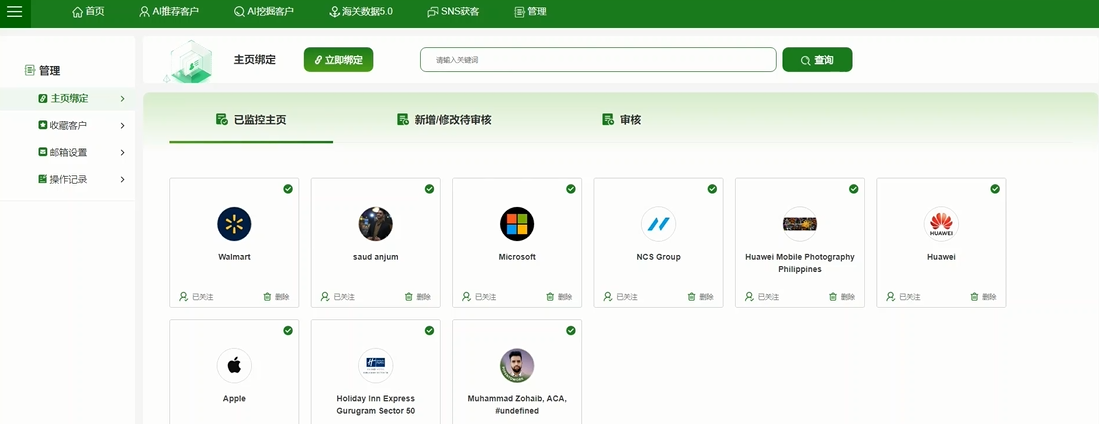Click the NCS Group logo icon
1099x424 pixels.
[x=658, y=224]
